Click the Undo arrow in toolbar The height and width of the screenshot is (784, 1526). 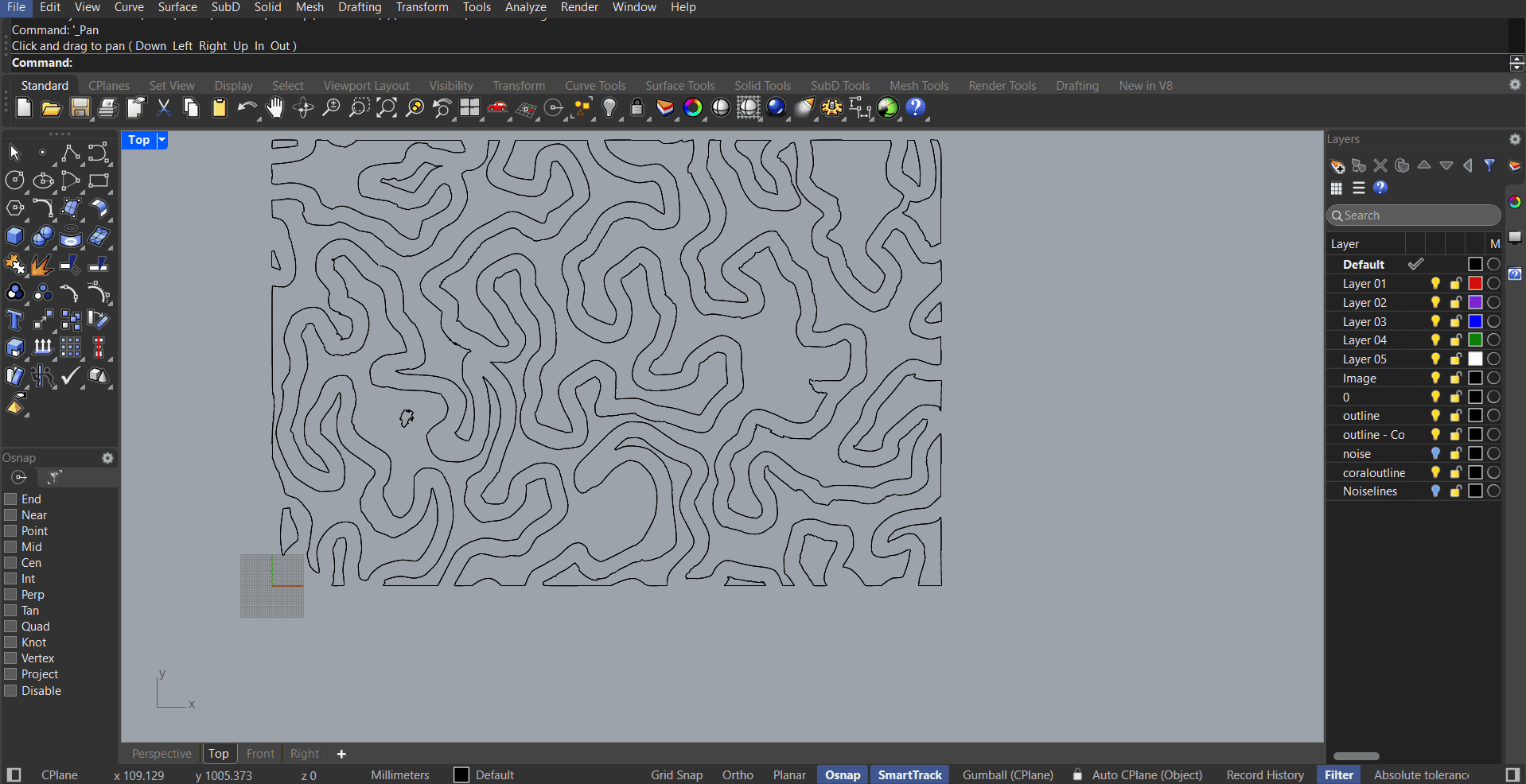click(247, 108)
